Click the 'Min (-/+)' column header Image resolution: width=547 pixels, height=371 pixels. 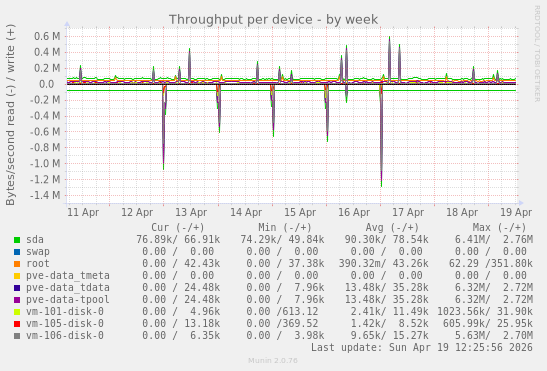pyautogui.click(x=285, y=228)
